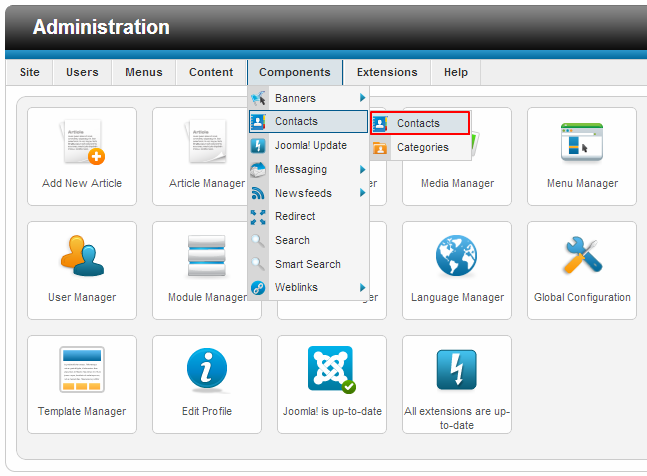The height and width of the screenshot is (476, 647).
Task: Click the Contacts address book icon in Components menu
Action: (258, 122)
